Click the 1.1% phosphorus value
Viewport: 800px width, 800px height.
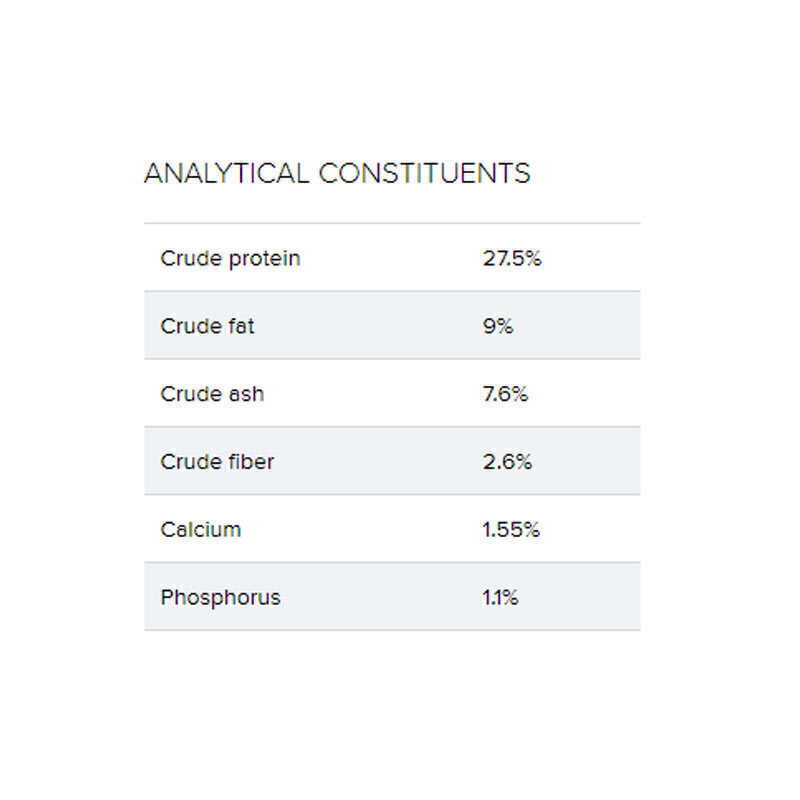(x=500, y=598)
